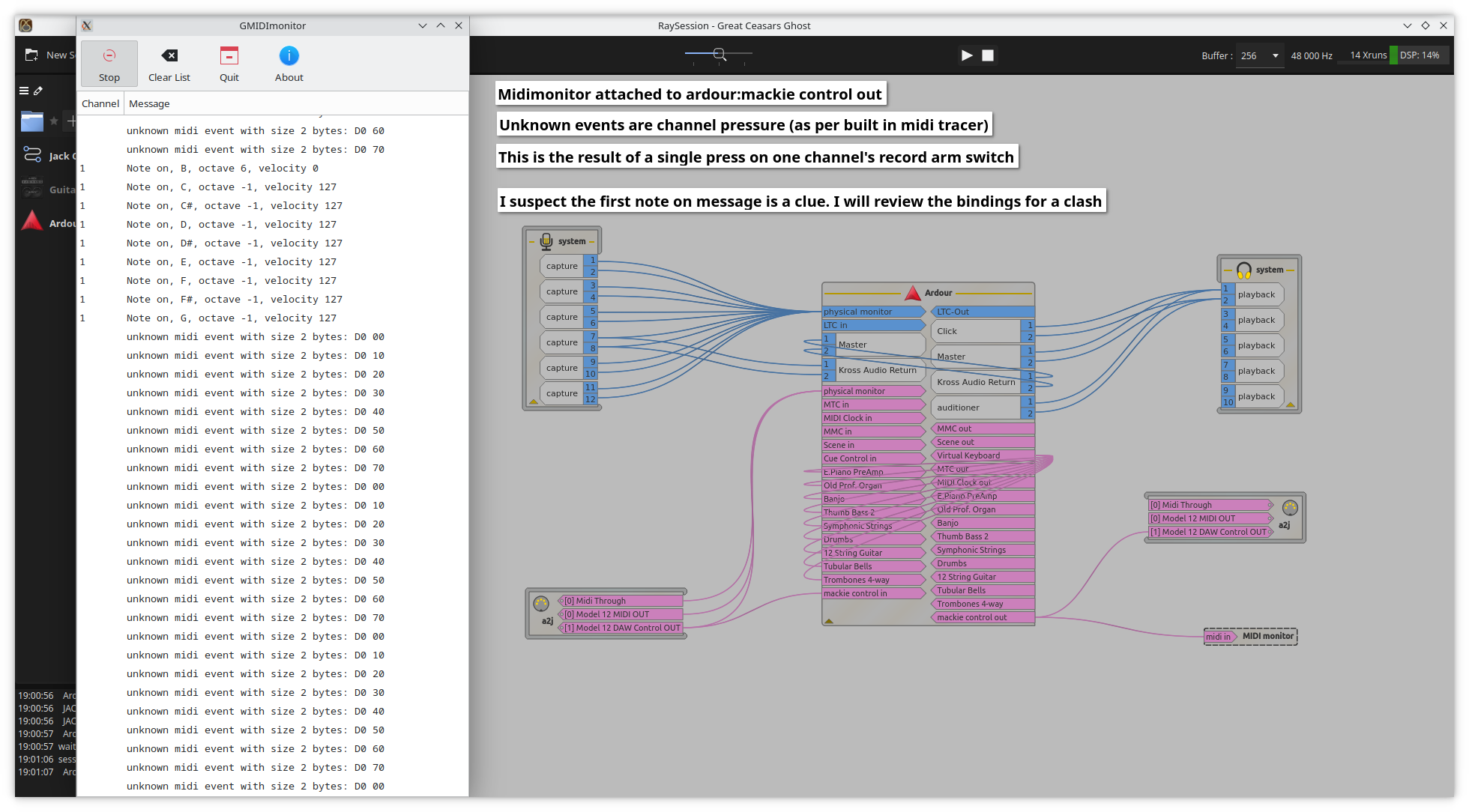Viewport: 1469px width, 812px height.
Task: Toggle the favorites star icon
Action: click(x=54, y=121)
